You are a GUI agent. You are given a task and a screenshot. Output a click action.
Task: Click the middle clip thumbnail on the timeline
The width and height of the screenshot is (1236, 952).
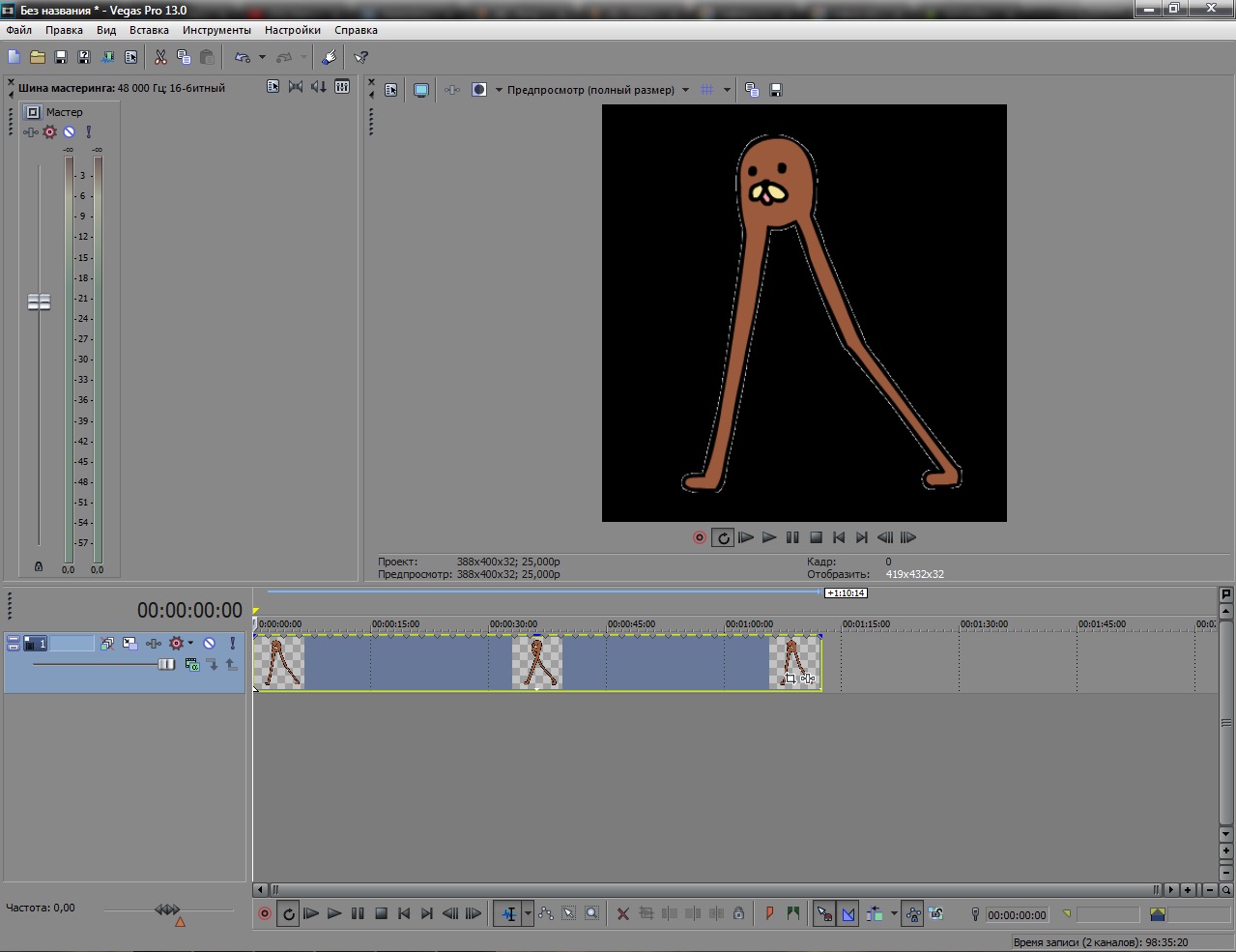pos(537,662)
